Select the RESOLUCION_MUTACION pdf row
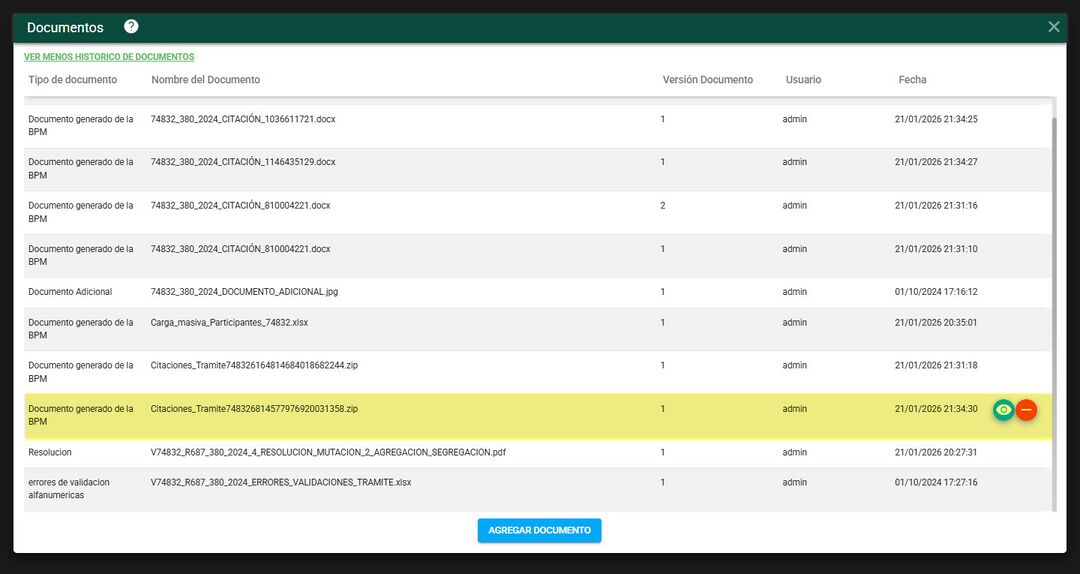 328,452
